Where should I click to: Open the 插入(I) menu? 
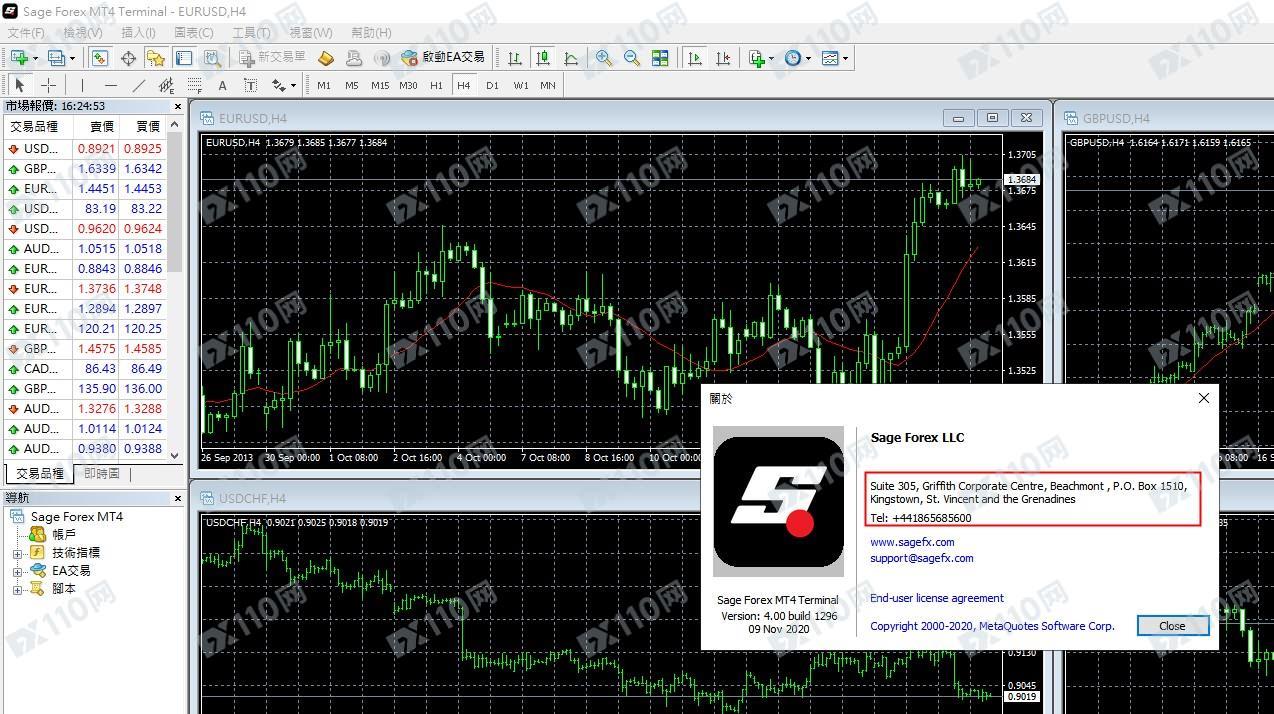click(x=138, y=32)
